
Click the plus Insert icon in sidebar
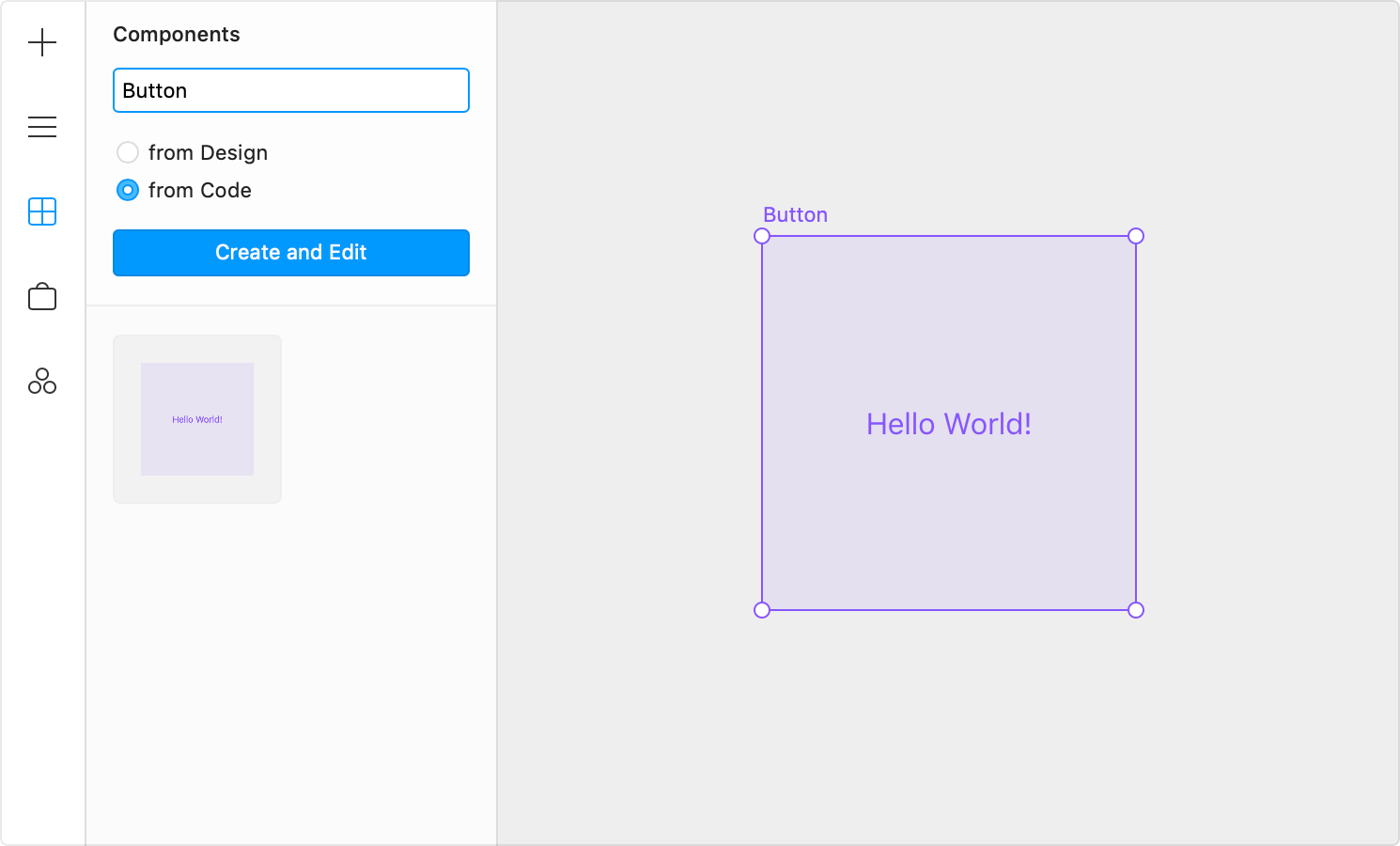[42, 42]
